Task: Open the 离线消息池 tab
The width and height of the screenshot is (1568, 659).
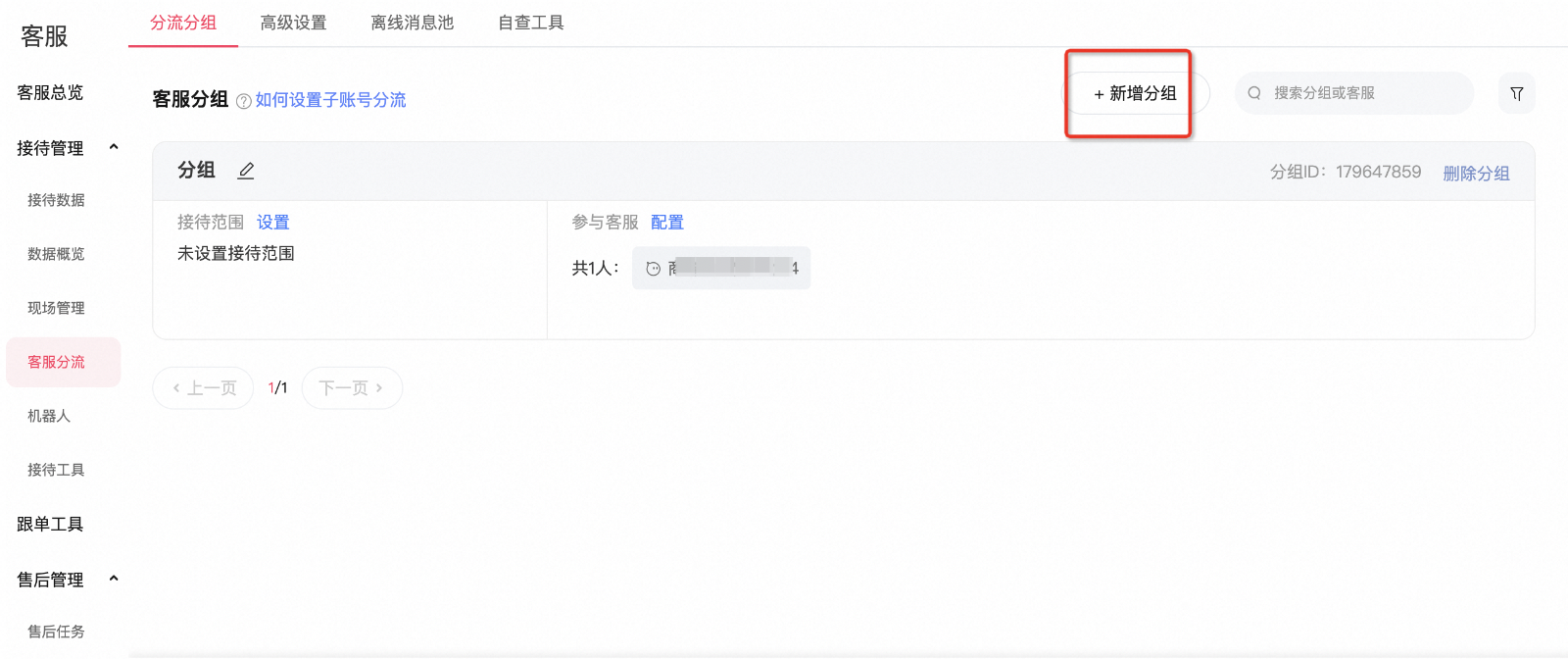Action: tap(413, 23)
